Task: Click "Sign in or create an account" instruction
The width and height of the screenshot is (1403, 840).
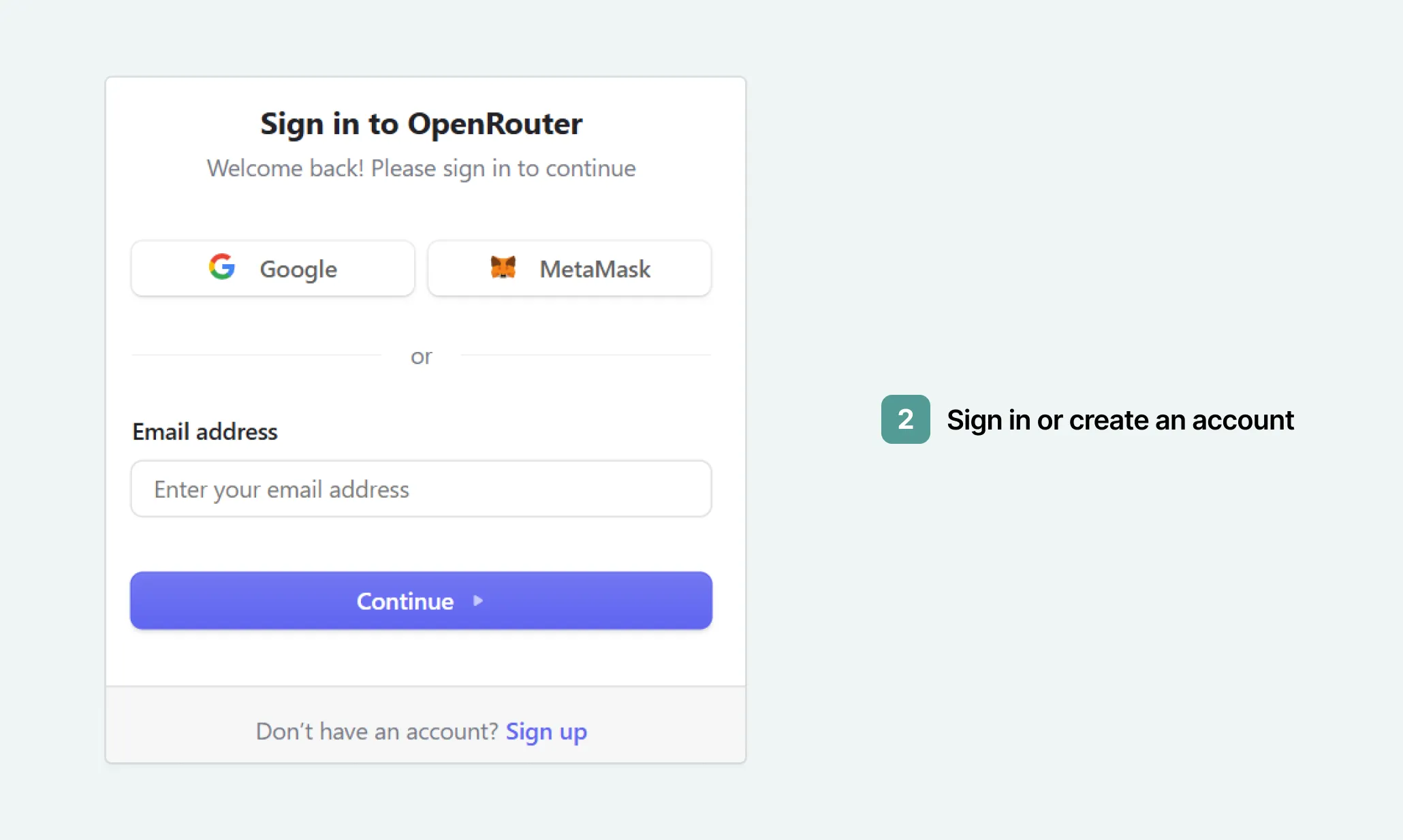Action: click(x=1120, y=420)
